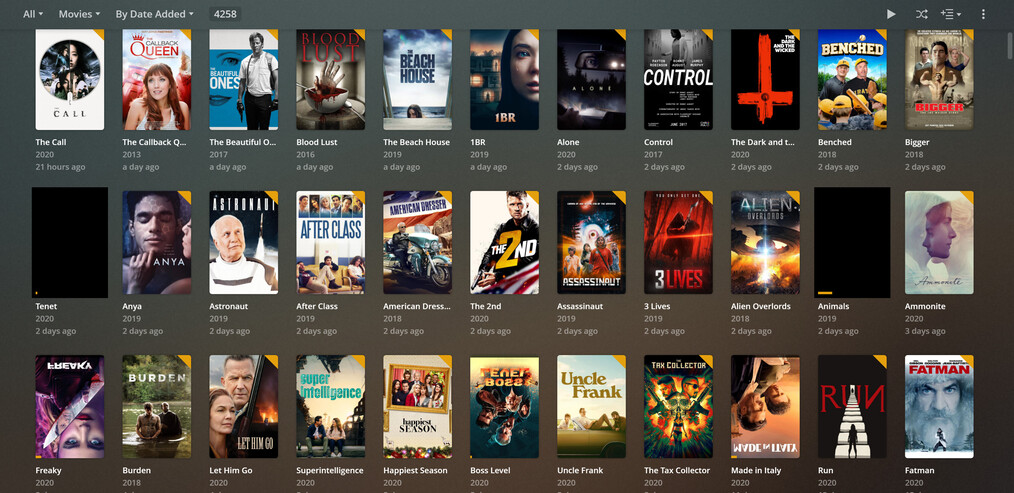This screenshot has height=493, width=1014.
Task: Click the '3 days ago' text under Ammonite
Action: [x=925, y=331]
